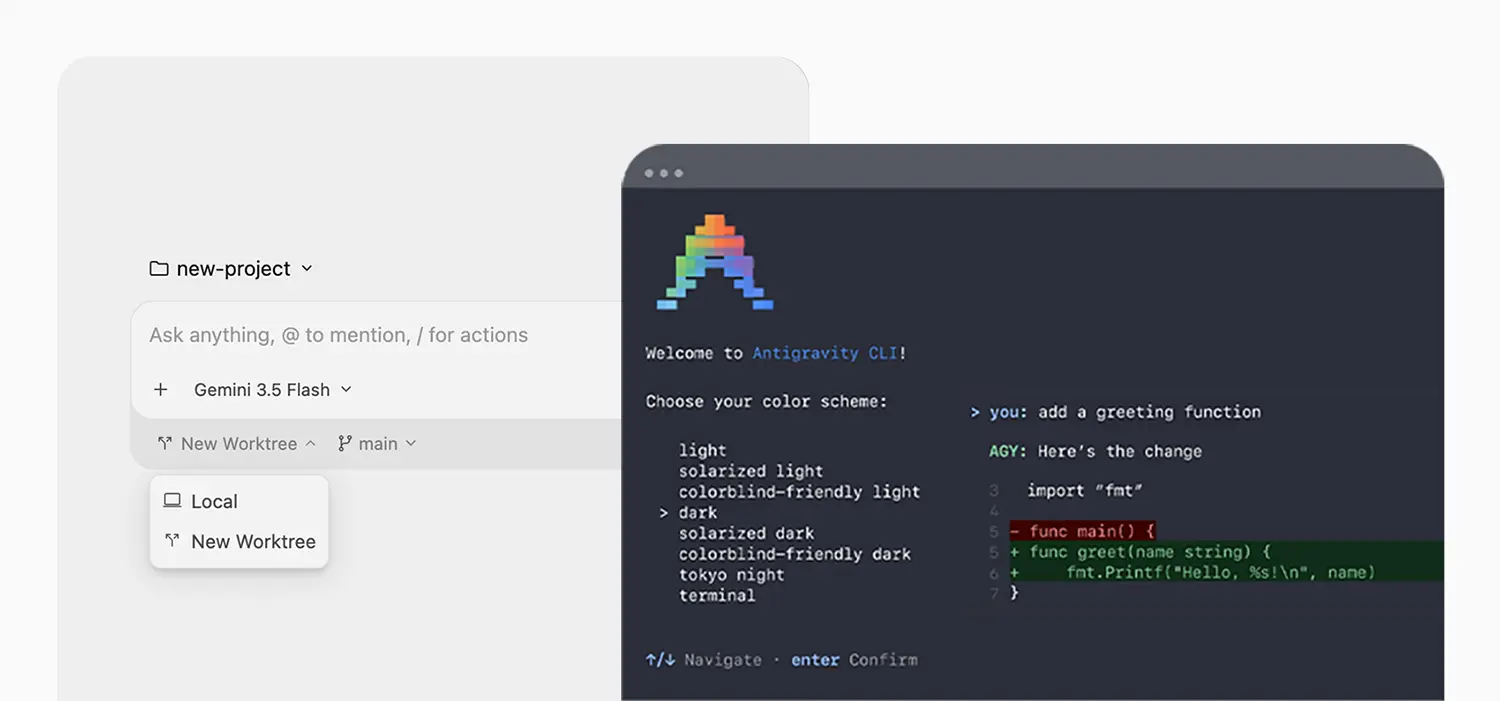Viewport: 1500px width, 701px height.
Task: Click the chevron next to main branch
Action: point(411,444)
